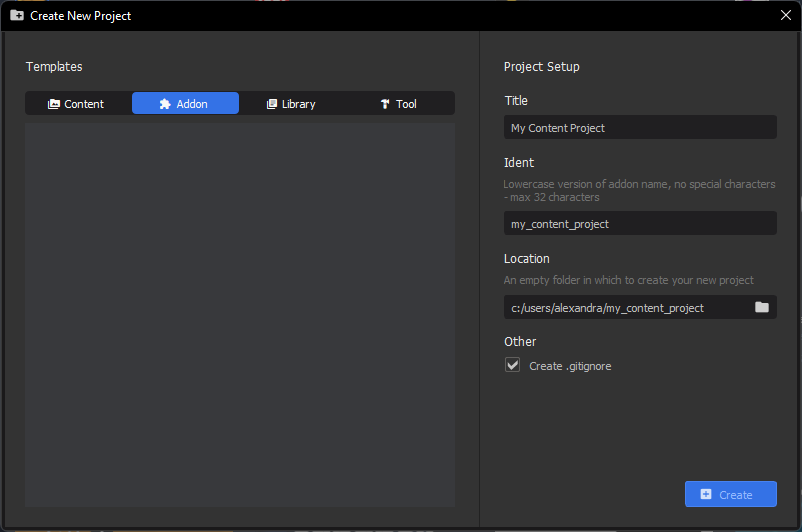
Task: Open the Library templates tab
Action: click(293, 103)
